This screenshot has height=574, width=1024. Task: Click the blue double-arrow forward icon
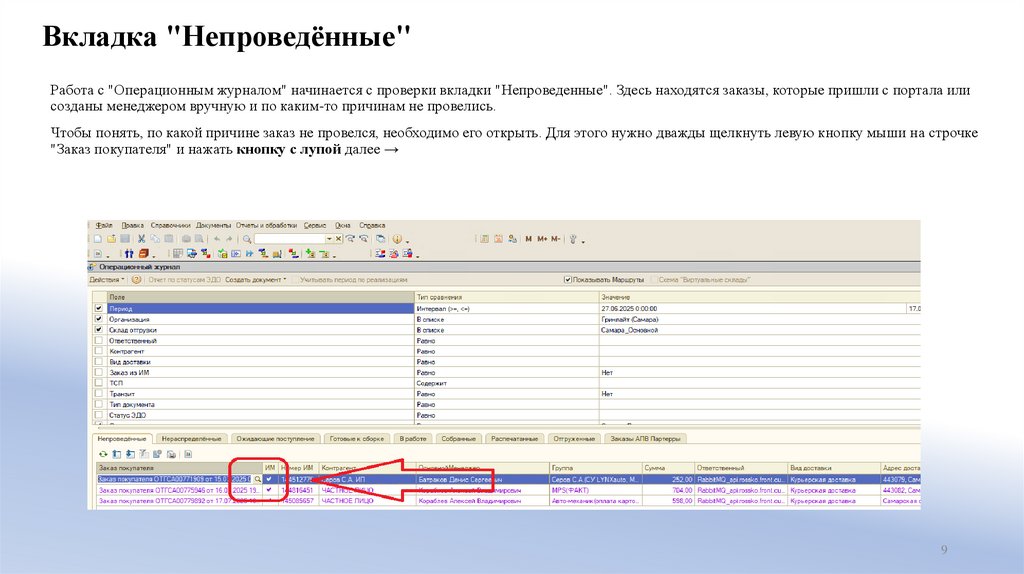249,253
